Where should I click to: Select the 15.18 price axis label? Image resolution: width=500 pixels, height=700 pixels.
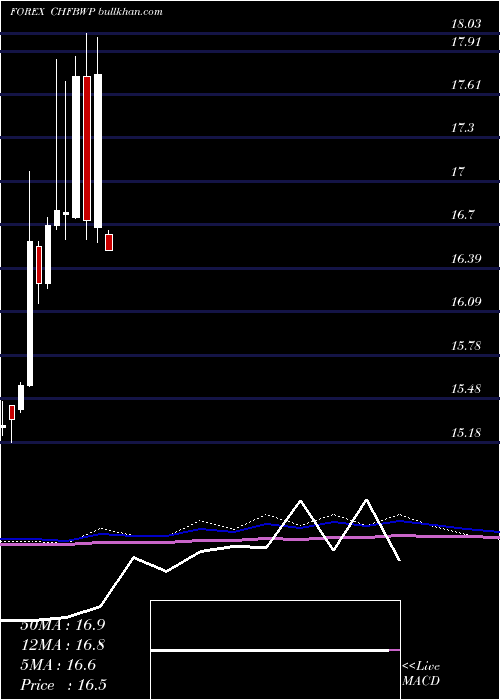pos(466,433)
